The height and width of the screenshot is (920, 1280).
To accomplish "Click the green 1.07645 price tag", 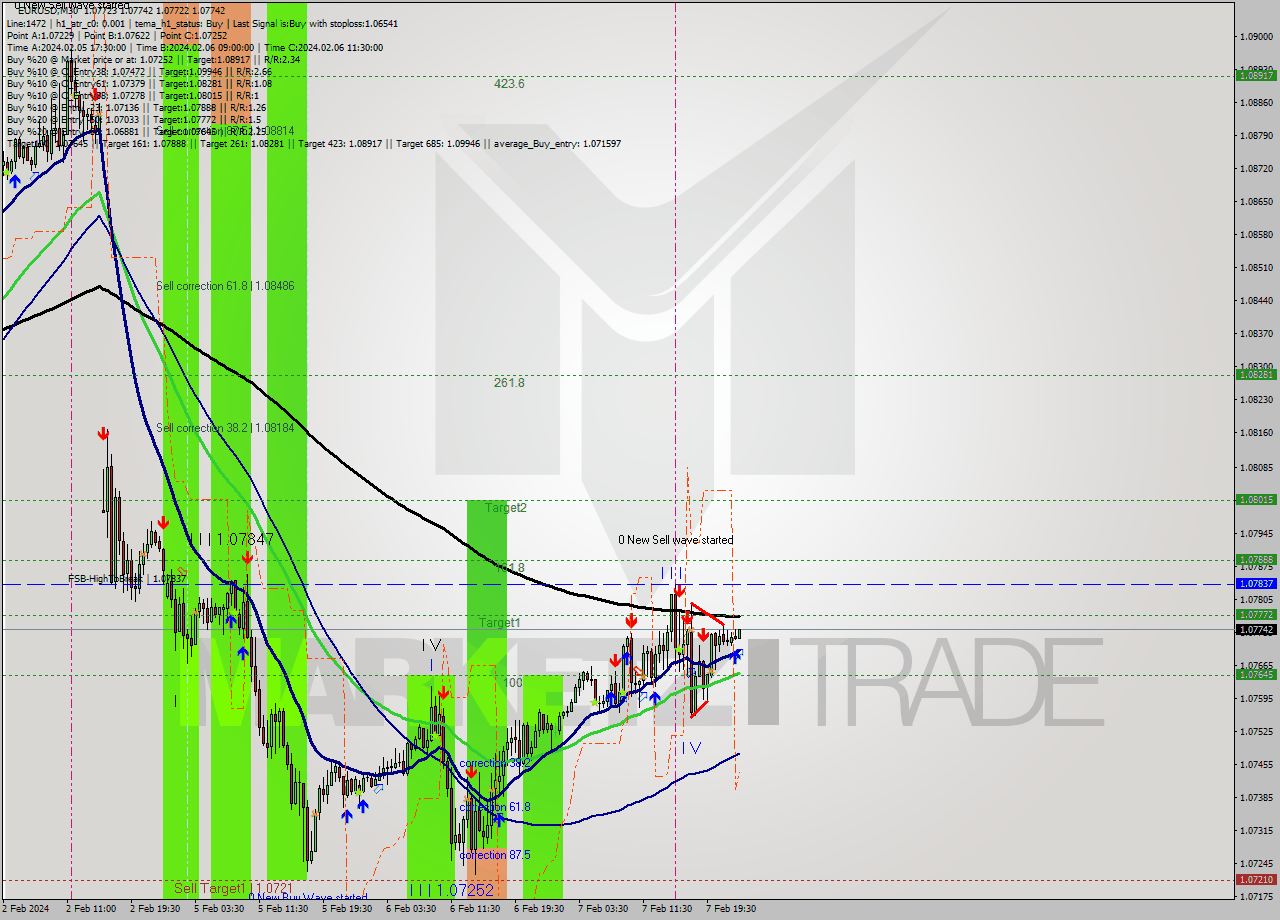I will click(x=1256, y=674).
